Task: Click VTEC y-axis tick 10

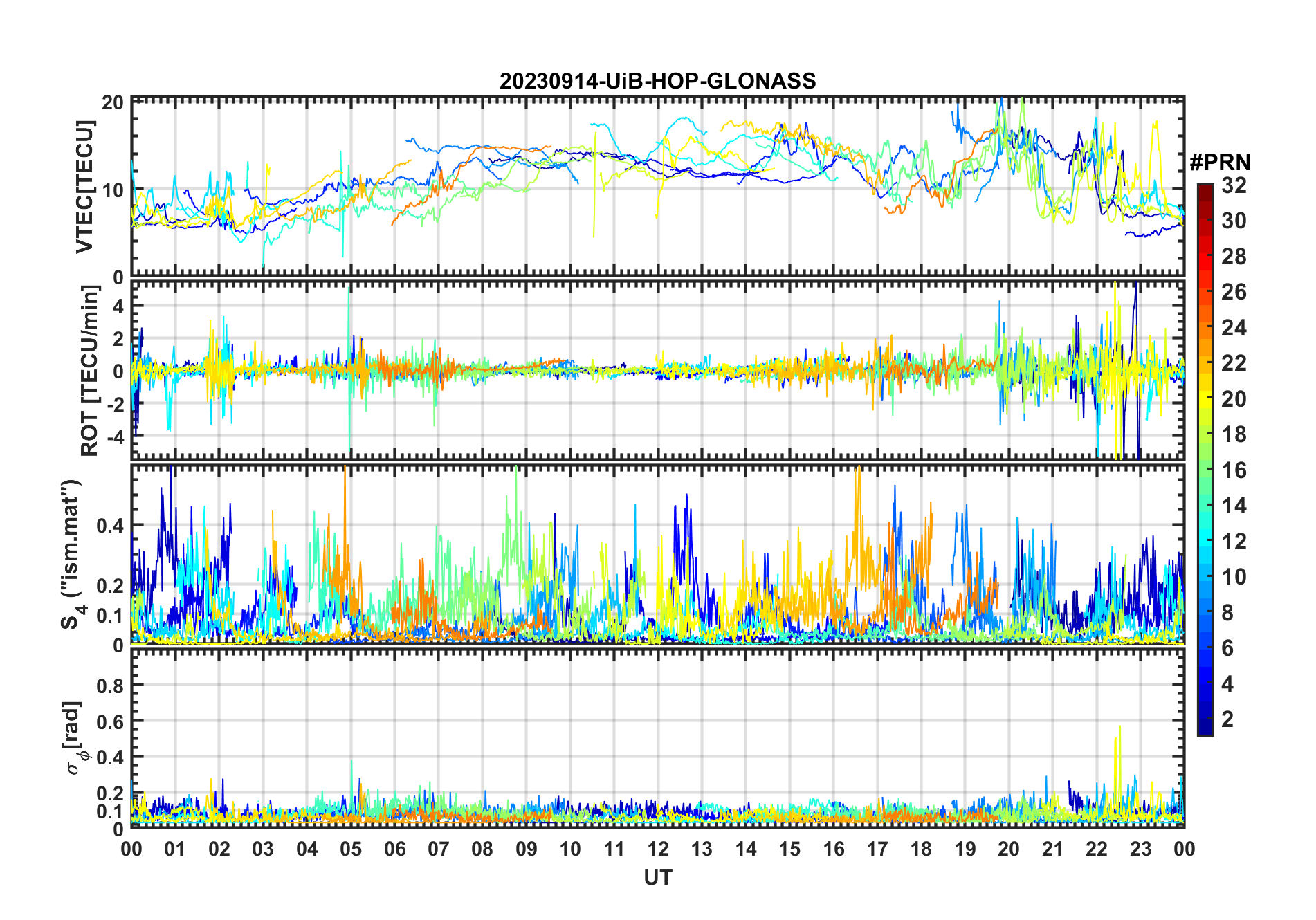Action: [113, 190]
